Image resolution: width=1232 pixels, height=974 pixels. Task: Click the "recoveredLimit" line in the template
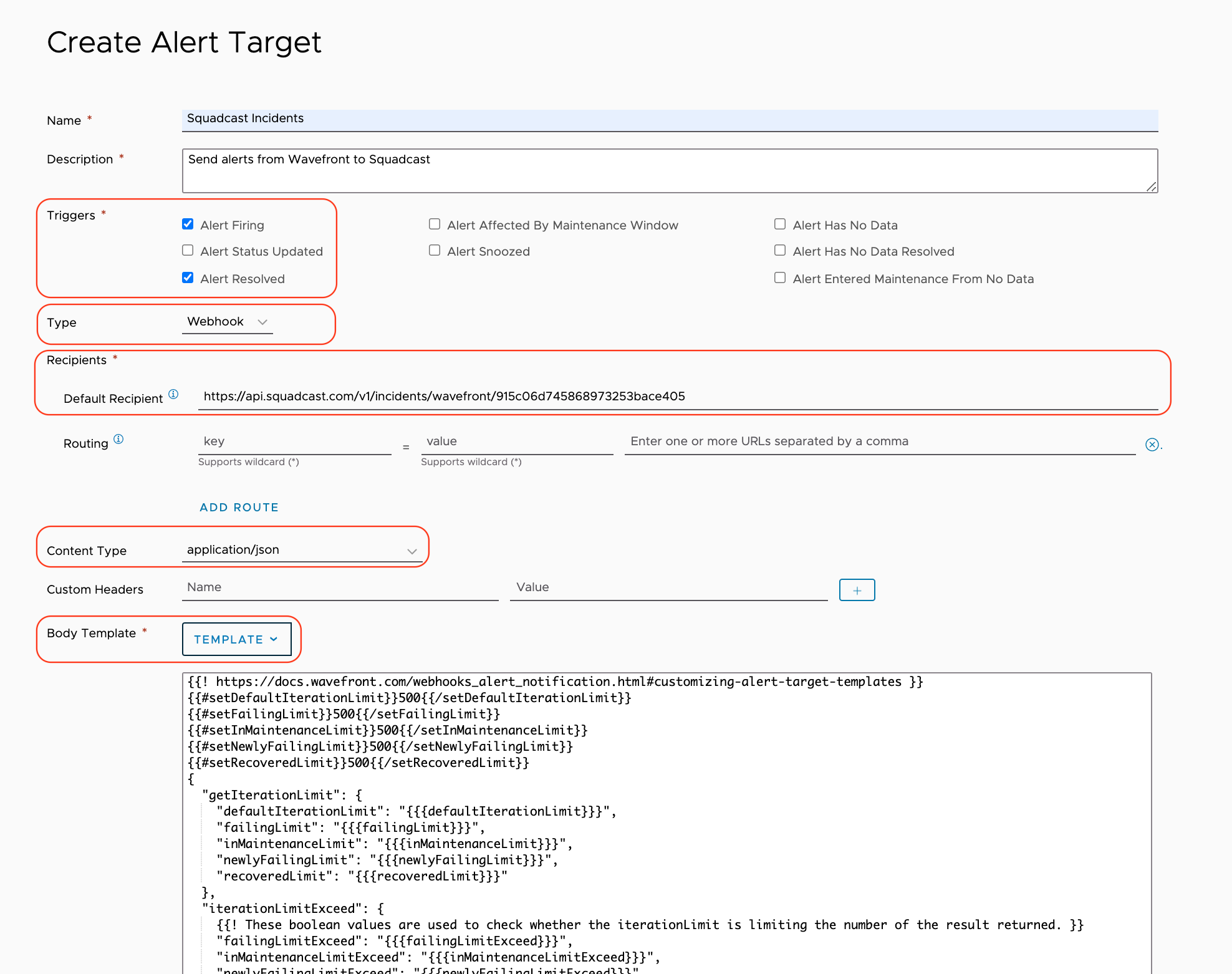coord(362,876)
